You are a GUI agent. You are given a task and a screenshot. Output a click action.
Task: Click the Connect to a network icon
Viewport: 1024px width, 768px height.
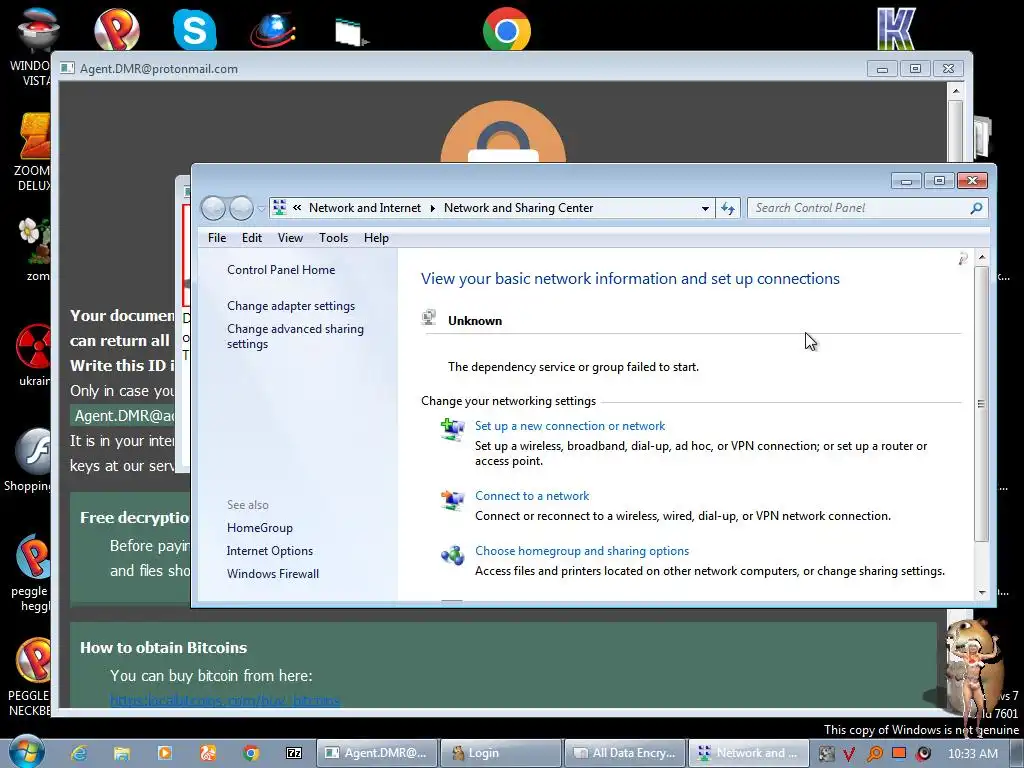pyautogui.click(x=452, y=500)
